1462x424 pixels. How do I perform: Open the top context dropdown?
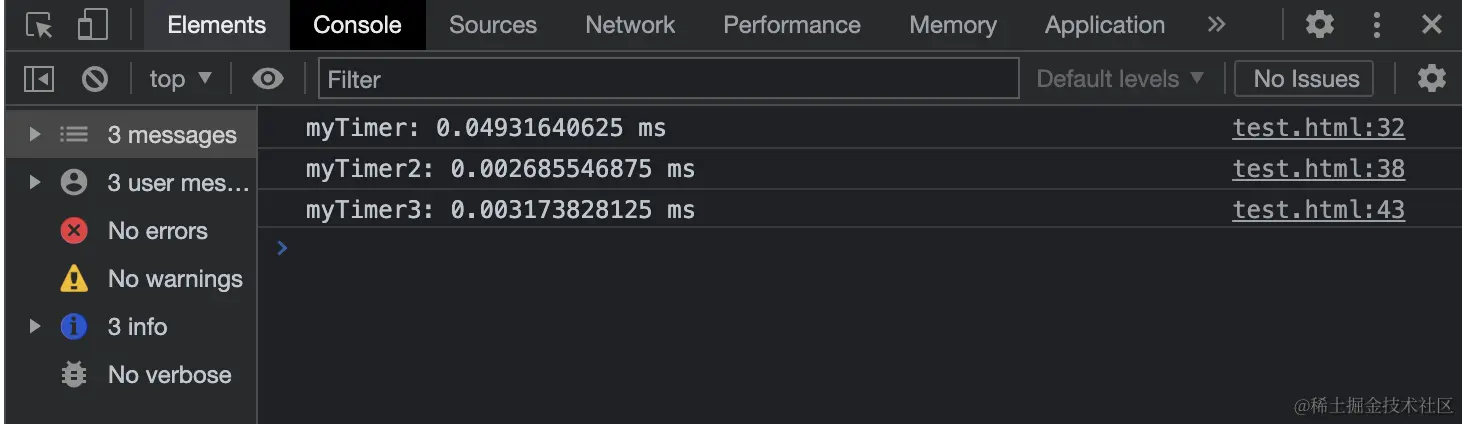coord(180,78)
